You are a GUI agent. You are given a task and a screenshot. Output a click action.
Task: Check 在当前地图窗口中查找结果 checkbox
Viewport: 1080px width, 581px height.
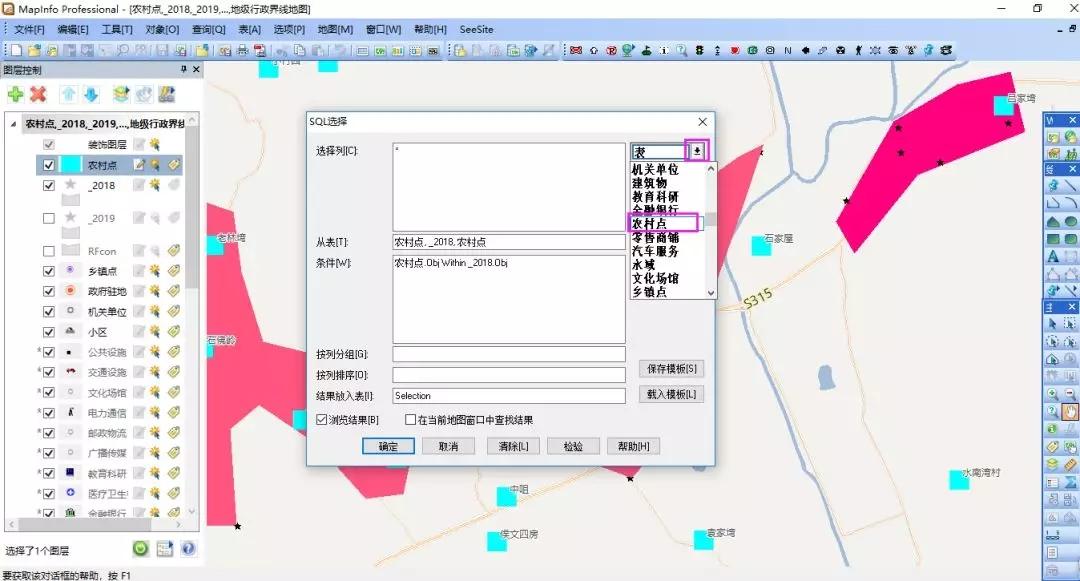tap(411, 419)
